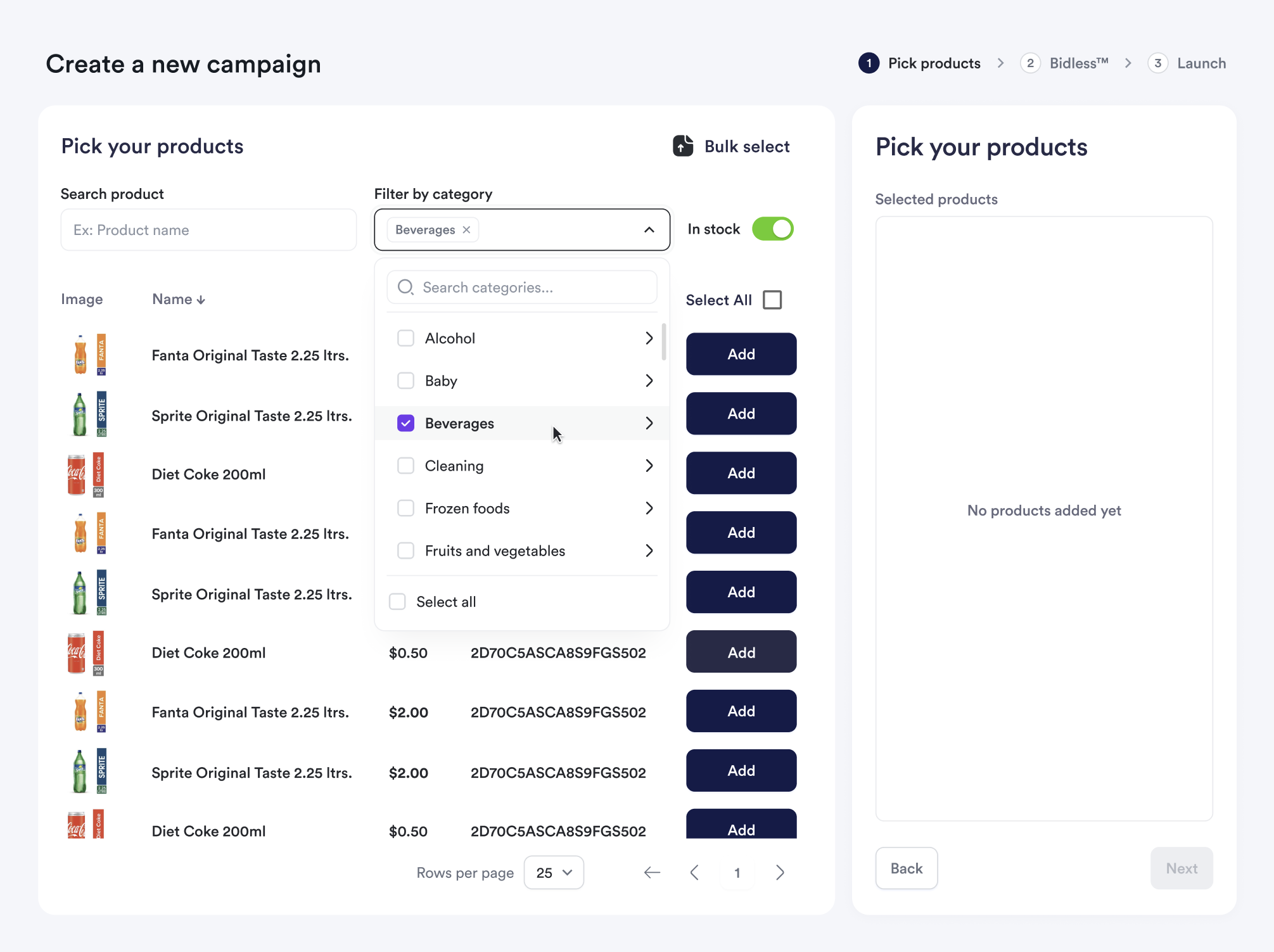
Task: Click the Image column header
Action: 82,299
